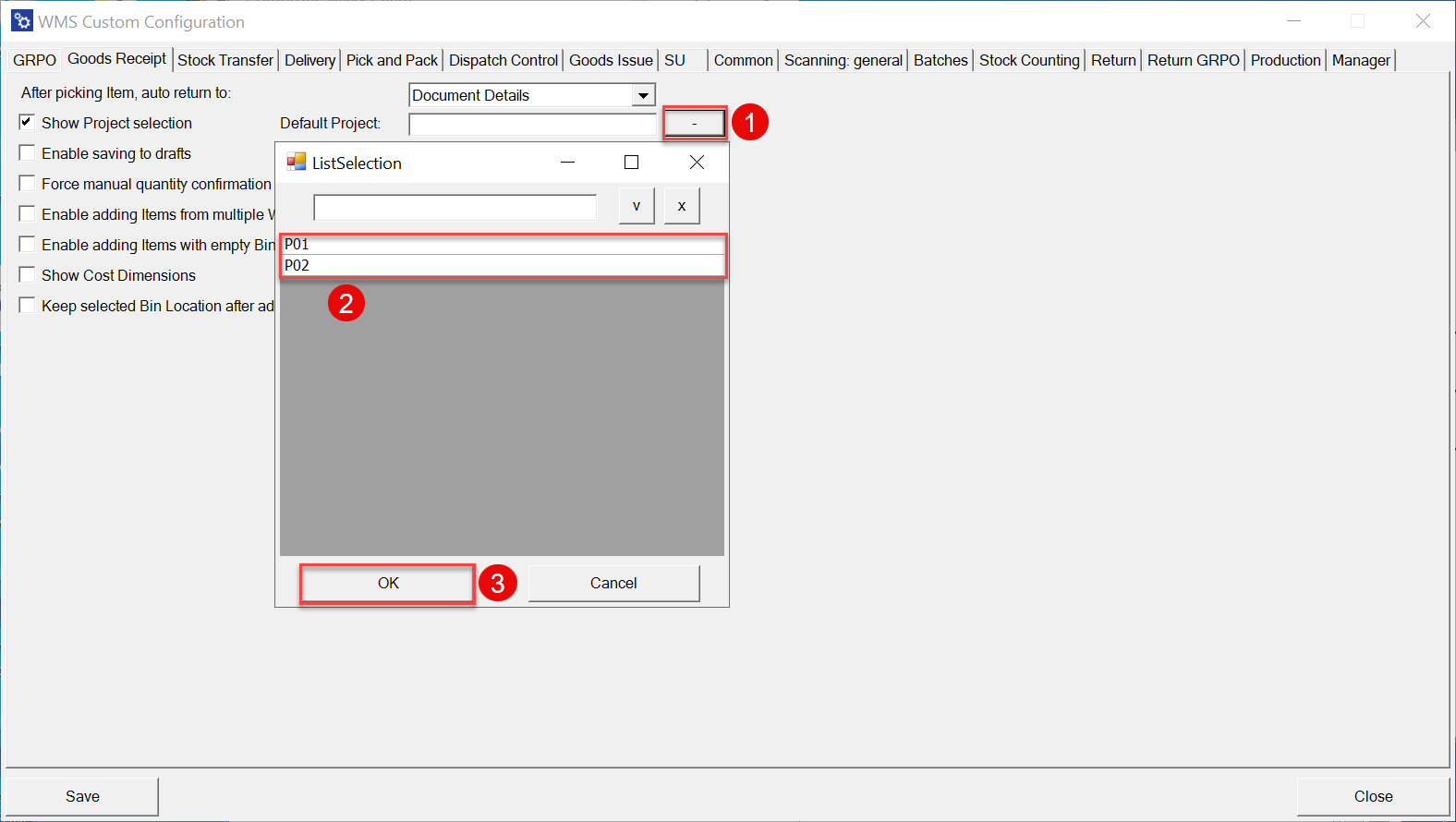Check Show Cost Dimensions option
Screen dimensions: 1456x822
(28, 274)
